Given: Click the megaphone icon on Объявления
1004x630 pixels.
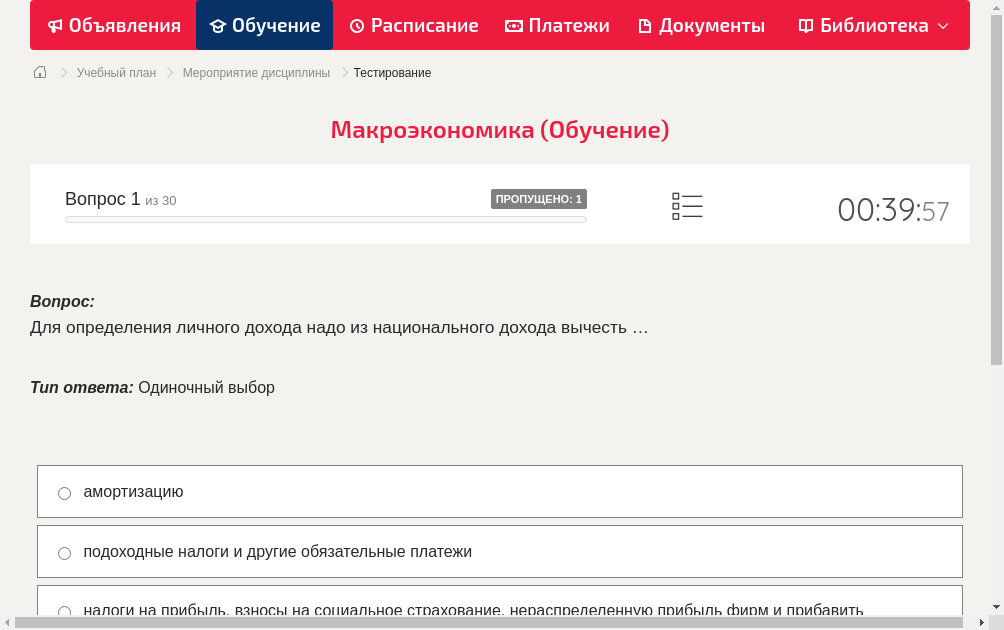Looking at the screenshot, I should (x=54, y=25).
